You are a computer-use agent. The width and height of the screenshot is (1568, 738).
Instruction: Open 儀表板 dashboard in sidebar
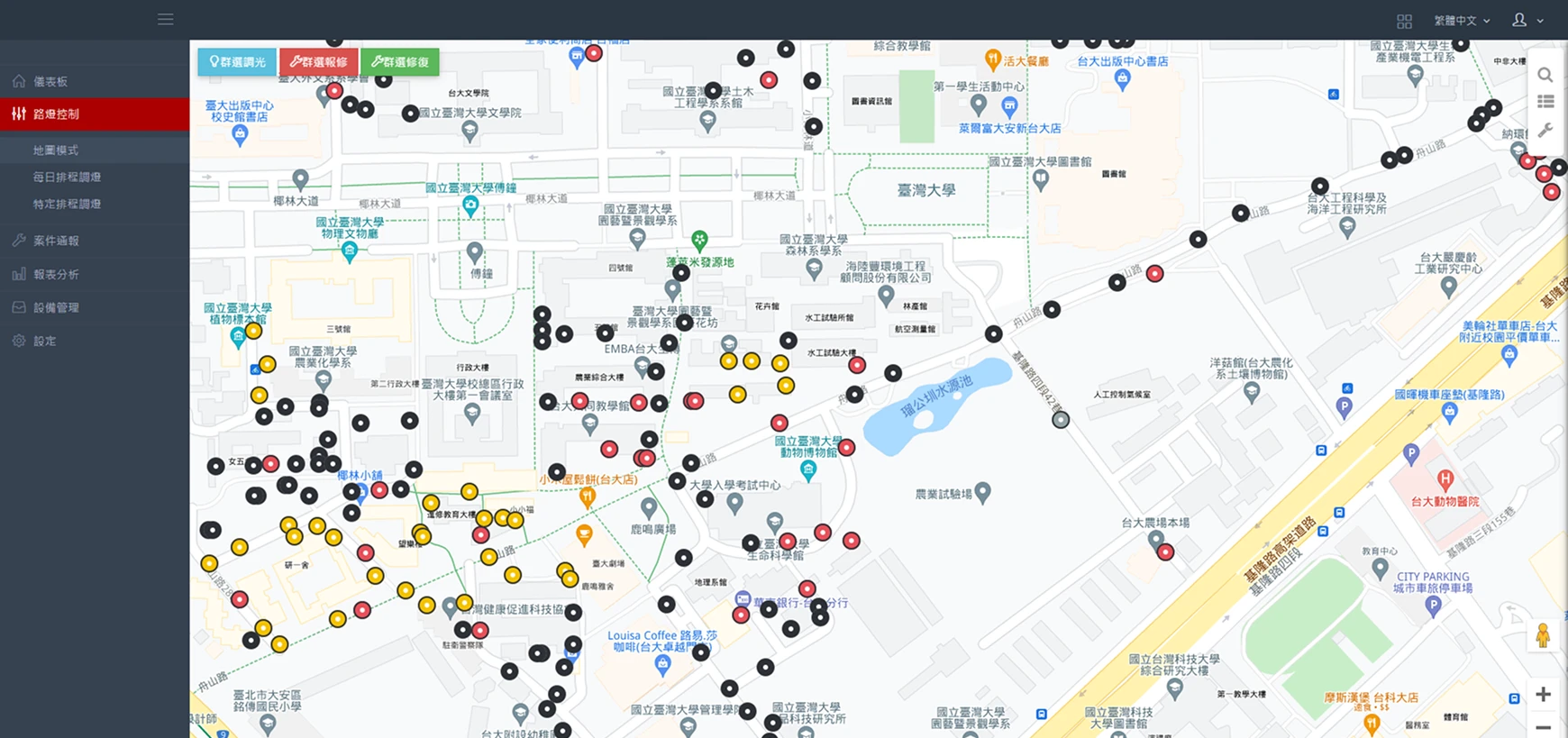50,82
